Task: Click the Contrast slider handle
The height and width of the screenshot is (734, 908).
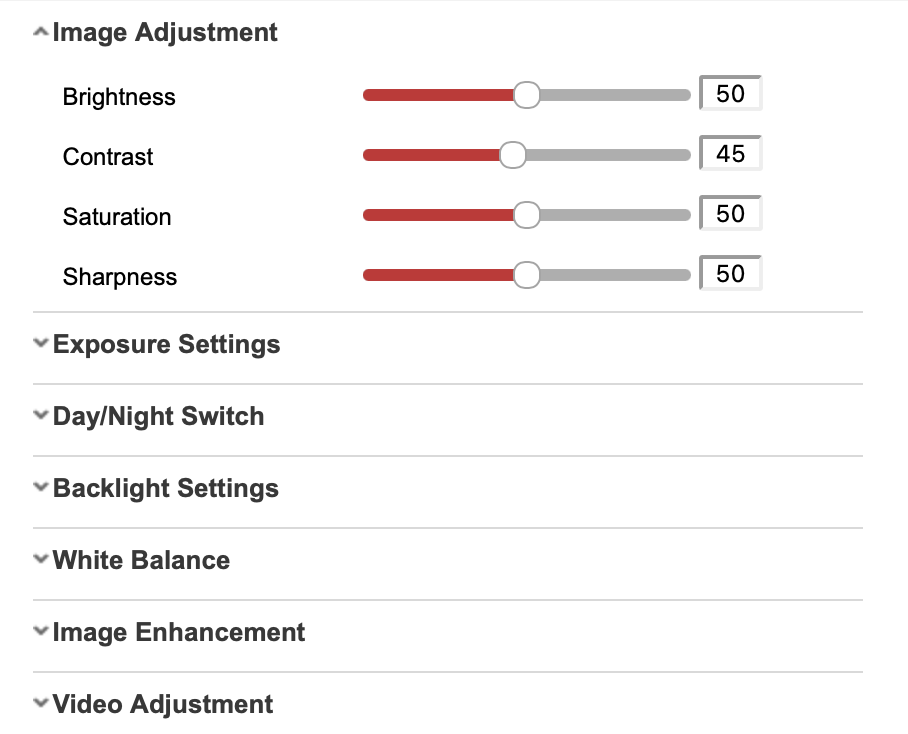Action: point(512,155)
